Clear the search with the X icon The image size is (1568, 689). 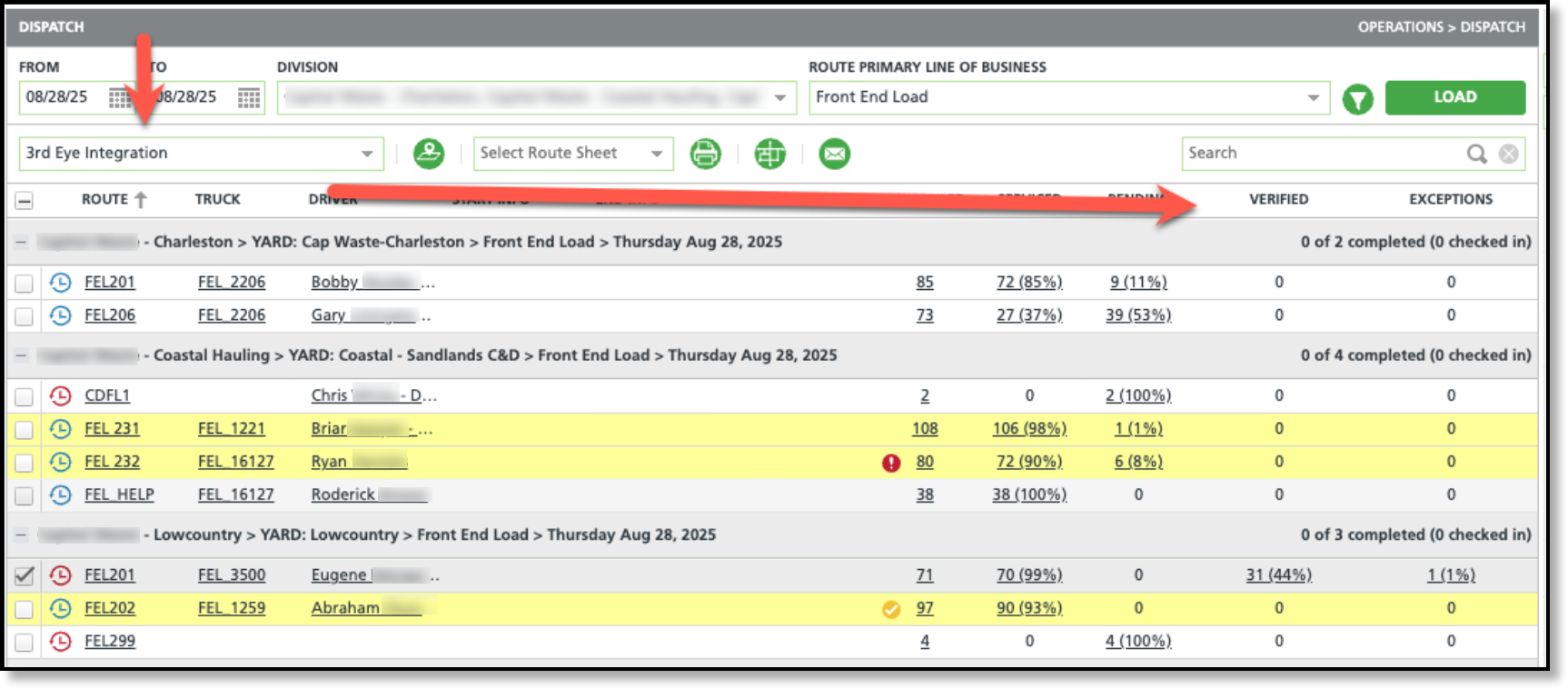[1509, 154]
